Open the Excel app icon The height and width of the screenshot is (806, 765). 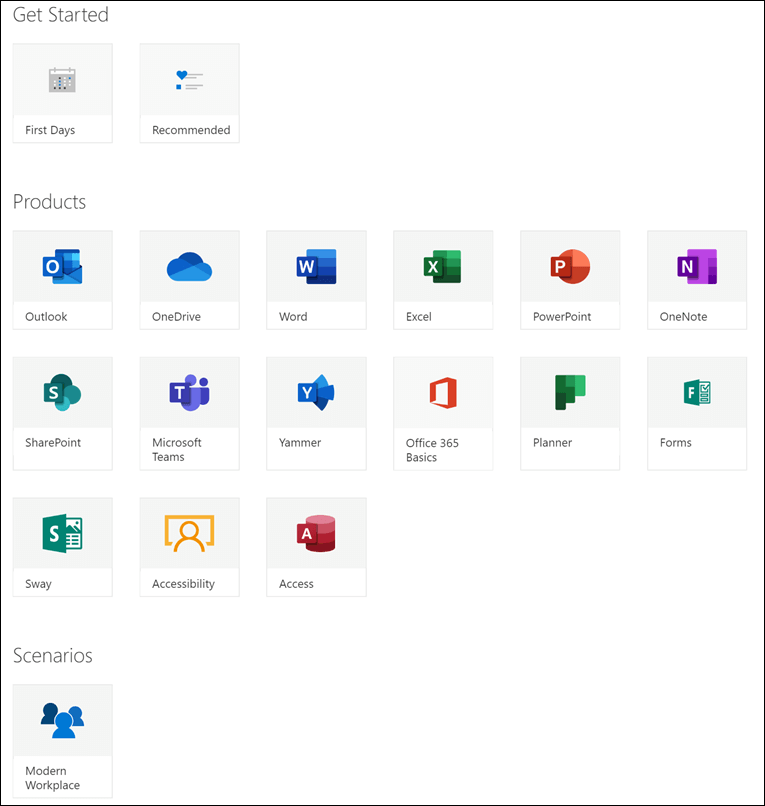pos(443,267)
